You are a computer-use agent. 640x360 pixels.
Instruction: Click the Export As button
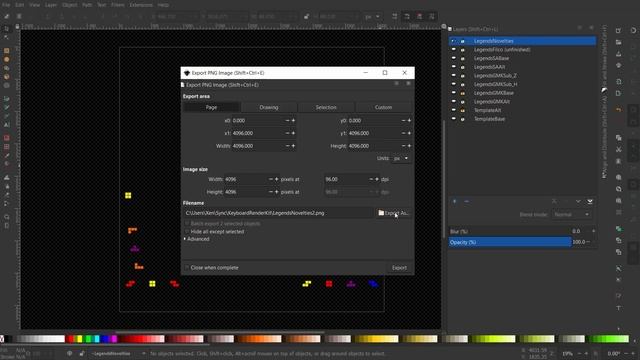coord(393,213)
